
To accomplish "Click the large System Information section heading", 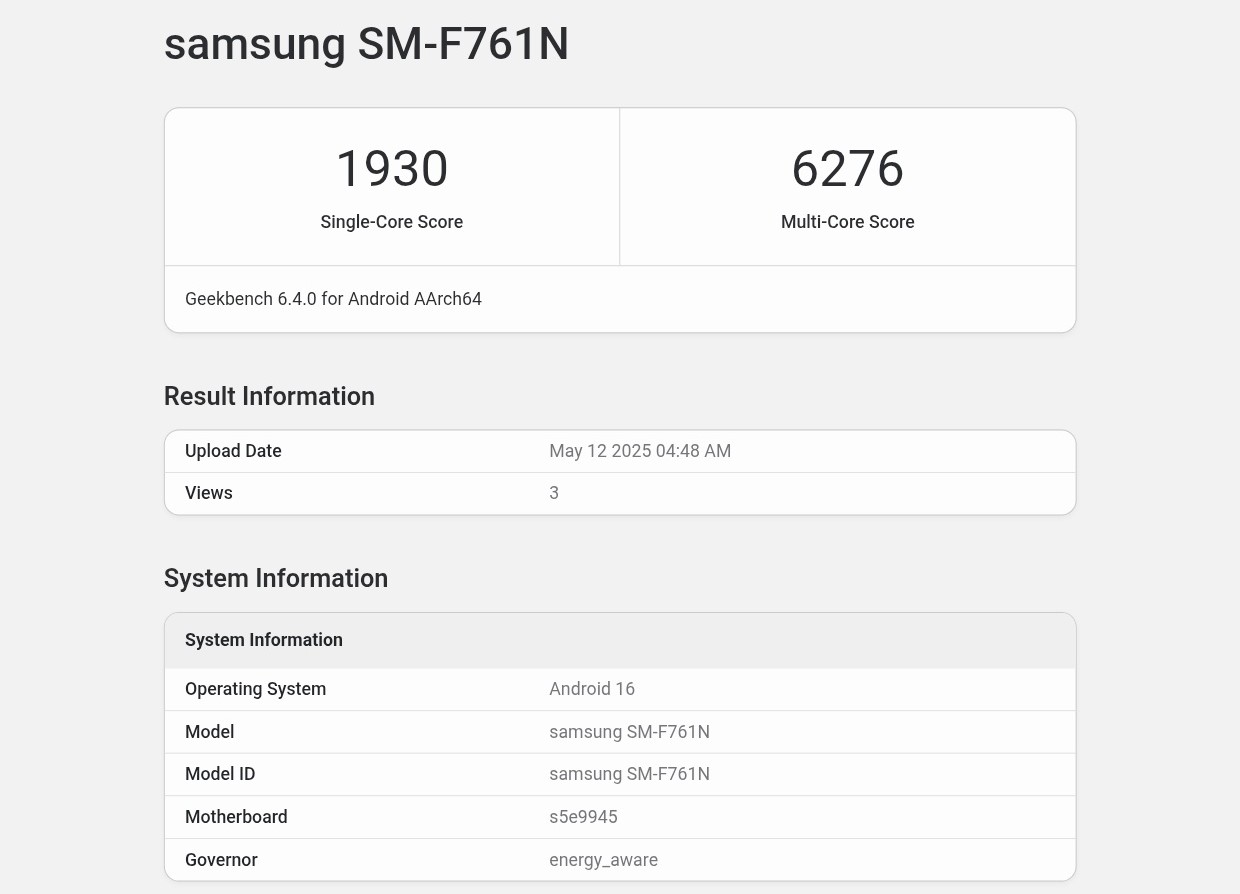I will (x=275, y=578).
